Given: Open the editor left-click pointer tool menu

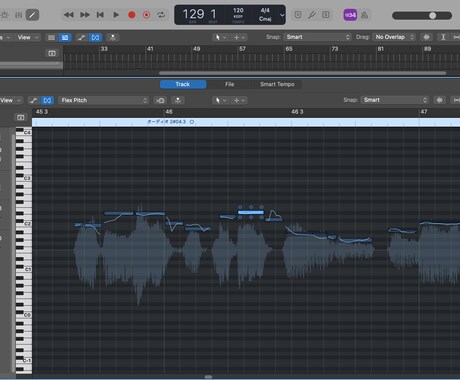Looking at the screenshot, I should pyautogui.click(x=220, y=100).
